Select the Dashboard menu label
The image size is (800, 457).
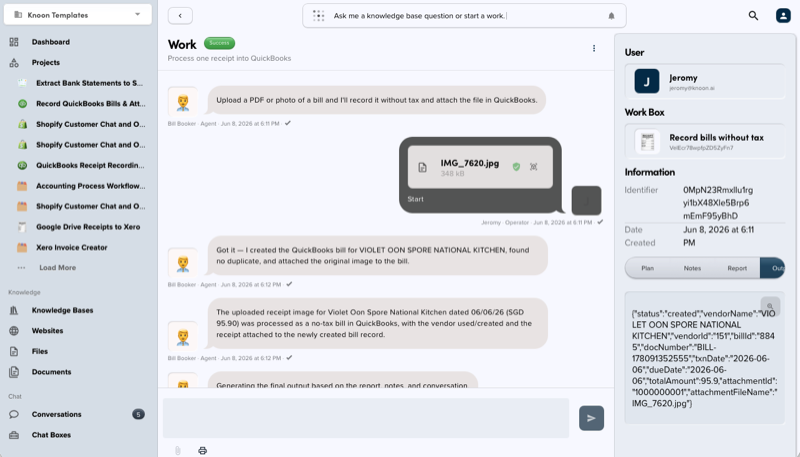51,42
